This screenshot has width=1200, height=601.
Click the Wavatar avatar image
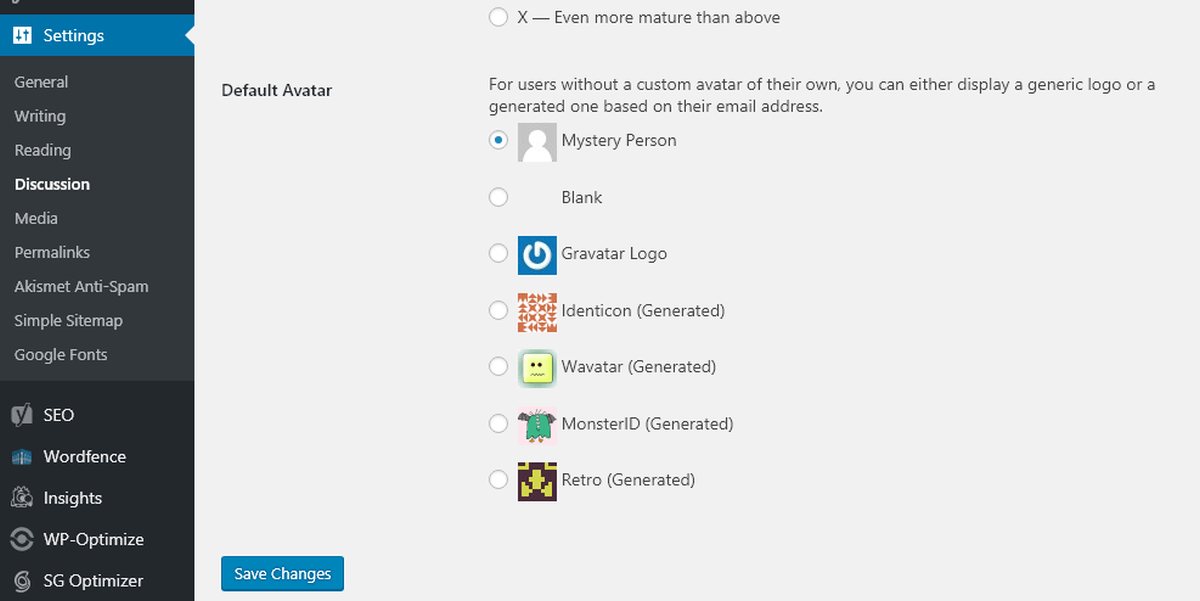pos(537,368)
